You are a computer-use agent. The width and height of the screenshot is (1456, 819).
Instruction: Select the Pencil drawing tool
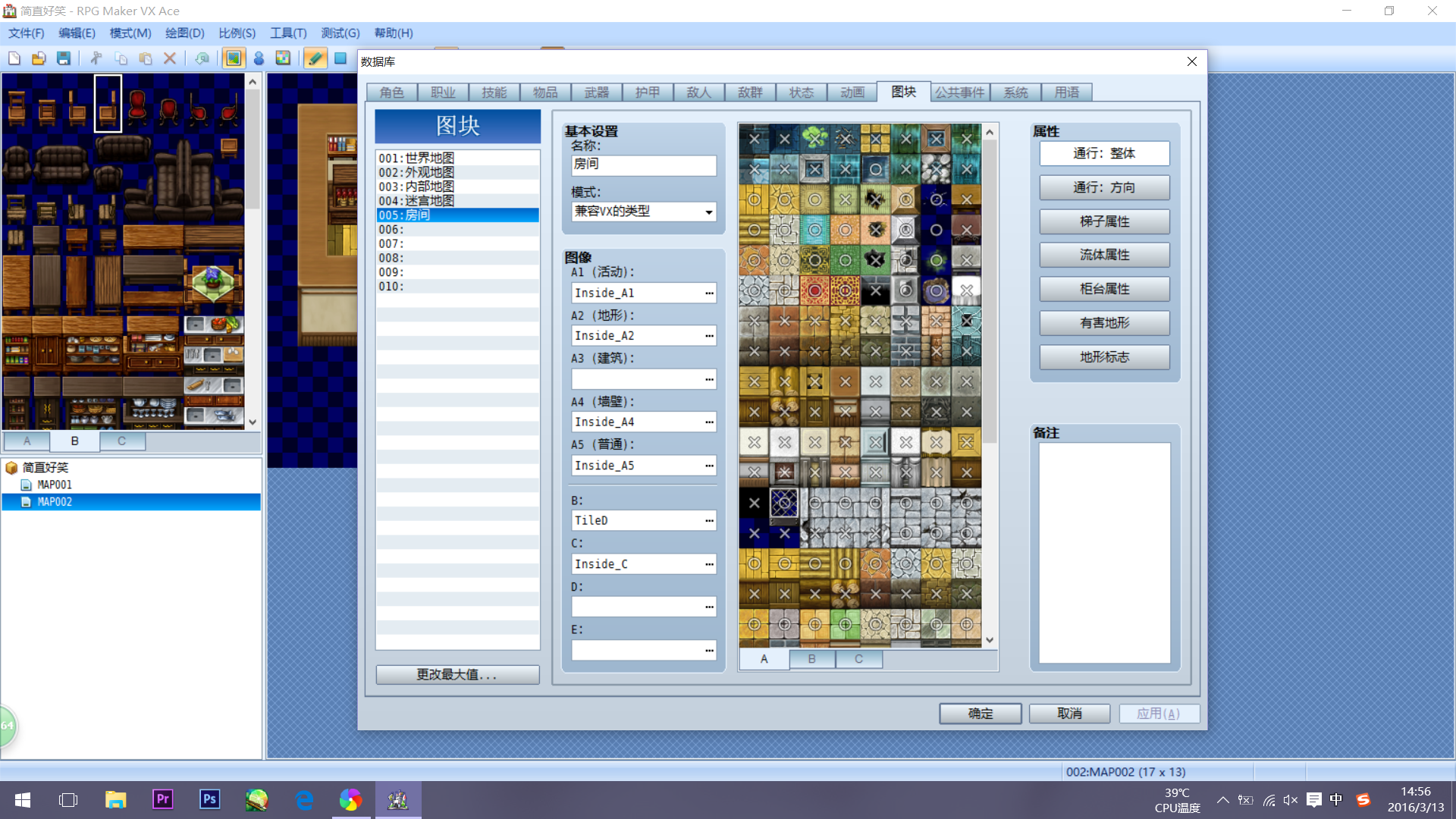pos(315,58)
